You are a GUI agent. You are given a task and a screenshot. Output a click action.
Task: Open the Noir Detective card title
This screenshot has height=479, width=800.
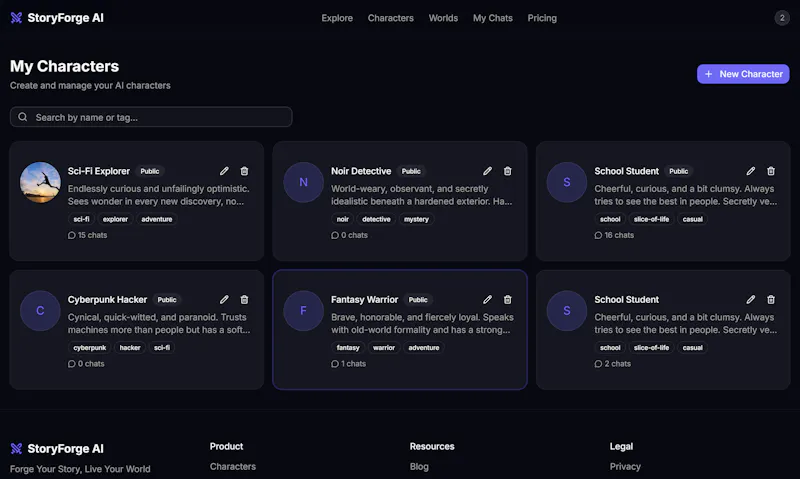pyautogui.click(x=361, y=171)
